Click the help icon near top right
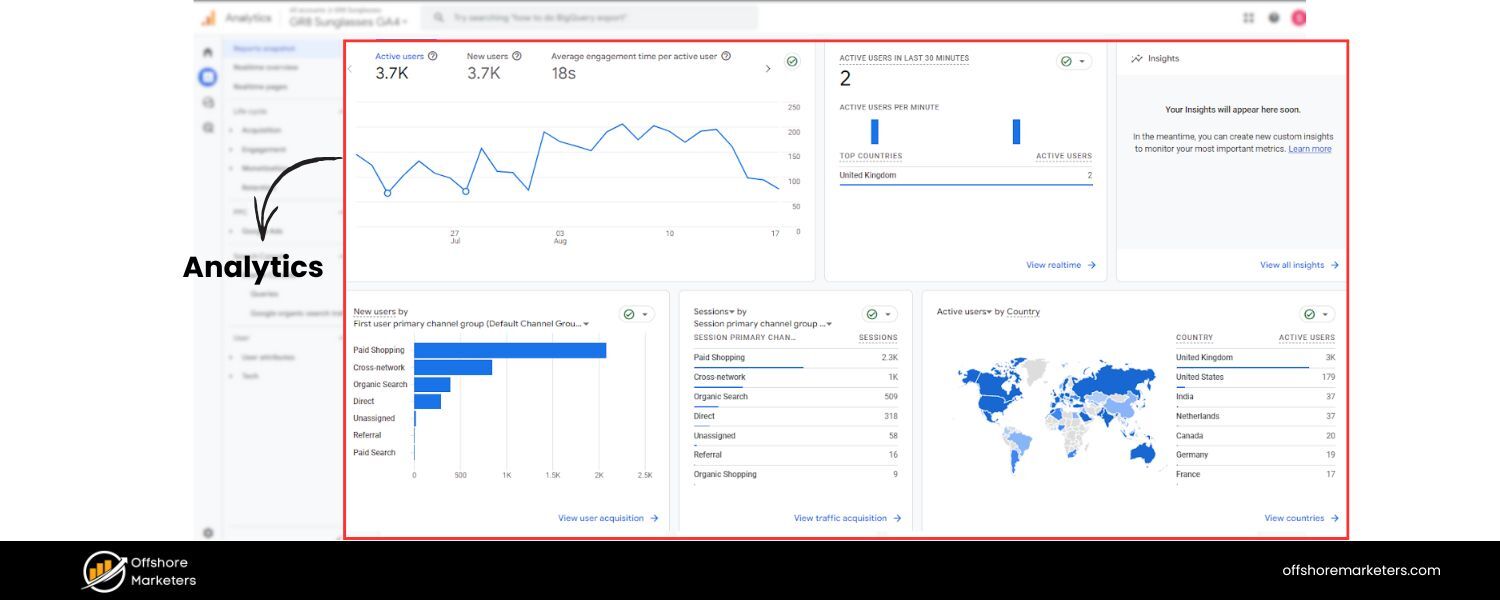 tap(1272, 17)
